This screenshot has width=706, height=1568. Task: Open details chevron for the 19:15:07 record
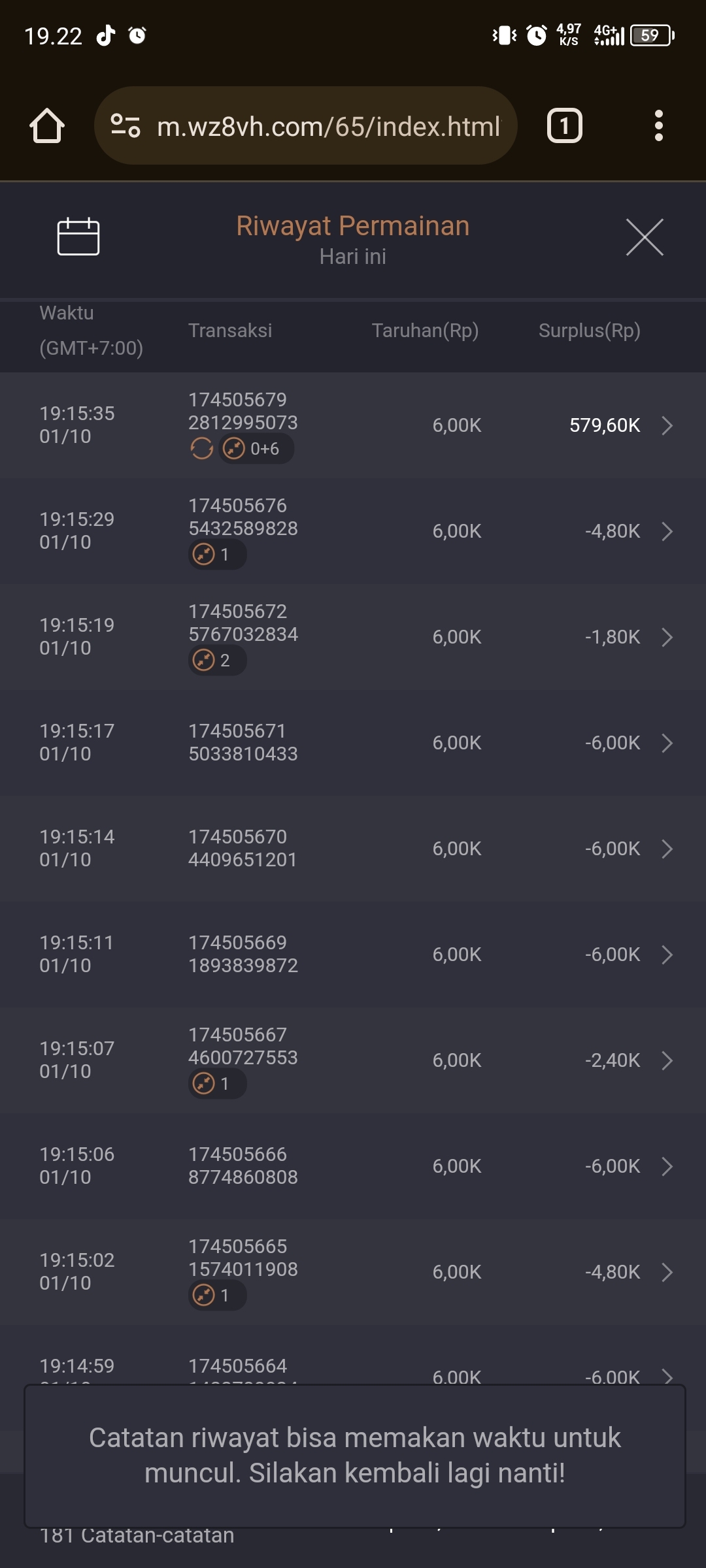(x=667, y=1060)
